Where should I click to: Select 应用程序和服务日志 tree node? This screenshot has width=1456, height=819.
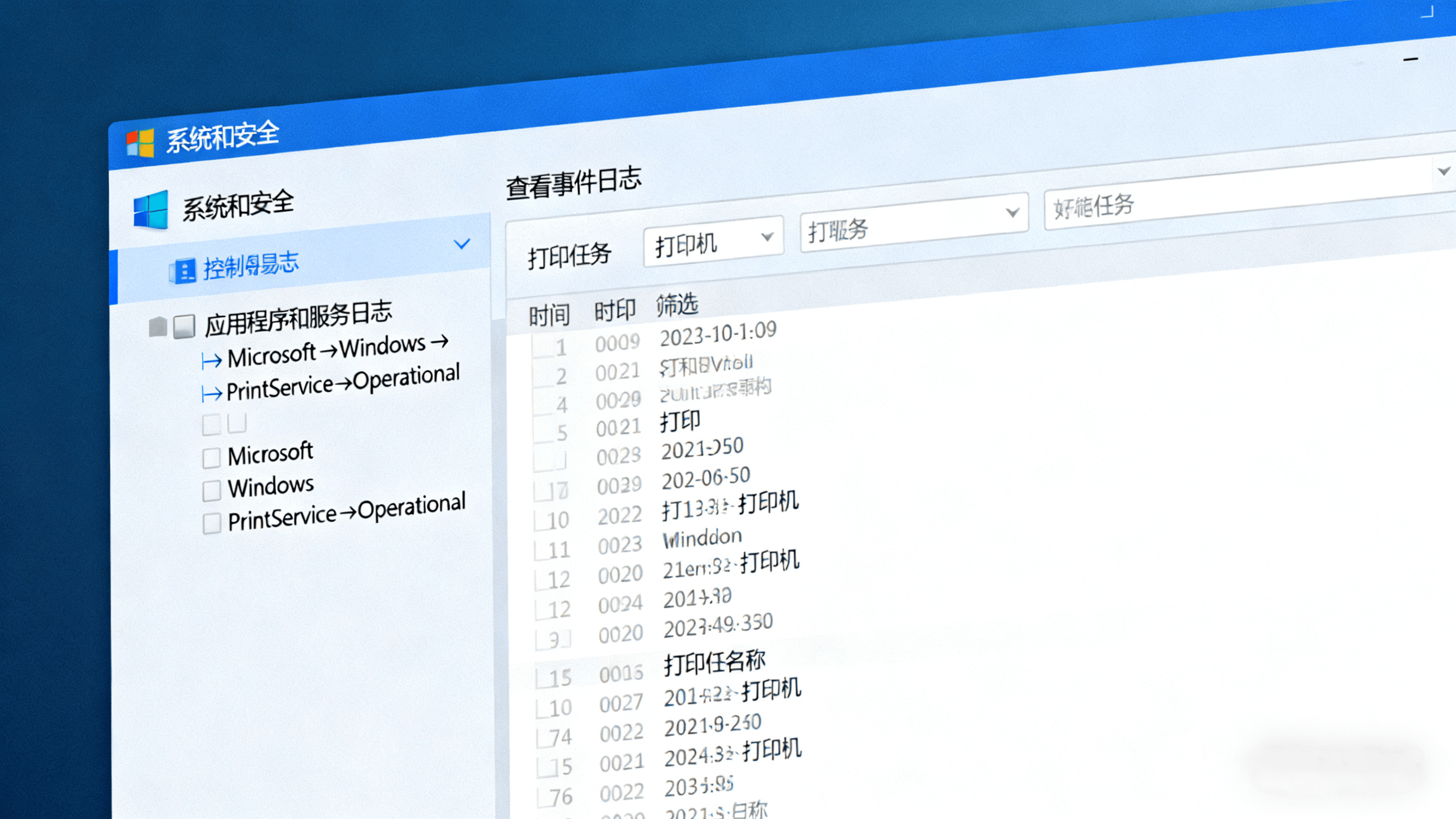[298, 318]
